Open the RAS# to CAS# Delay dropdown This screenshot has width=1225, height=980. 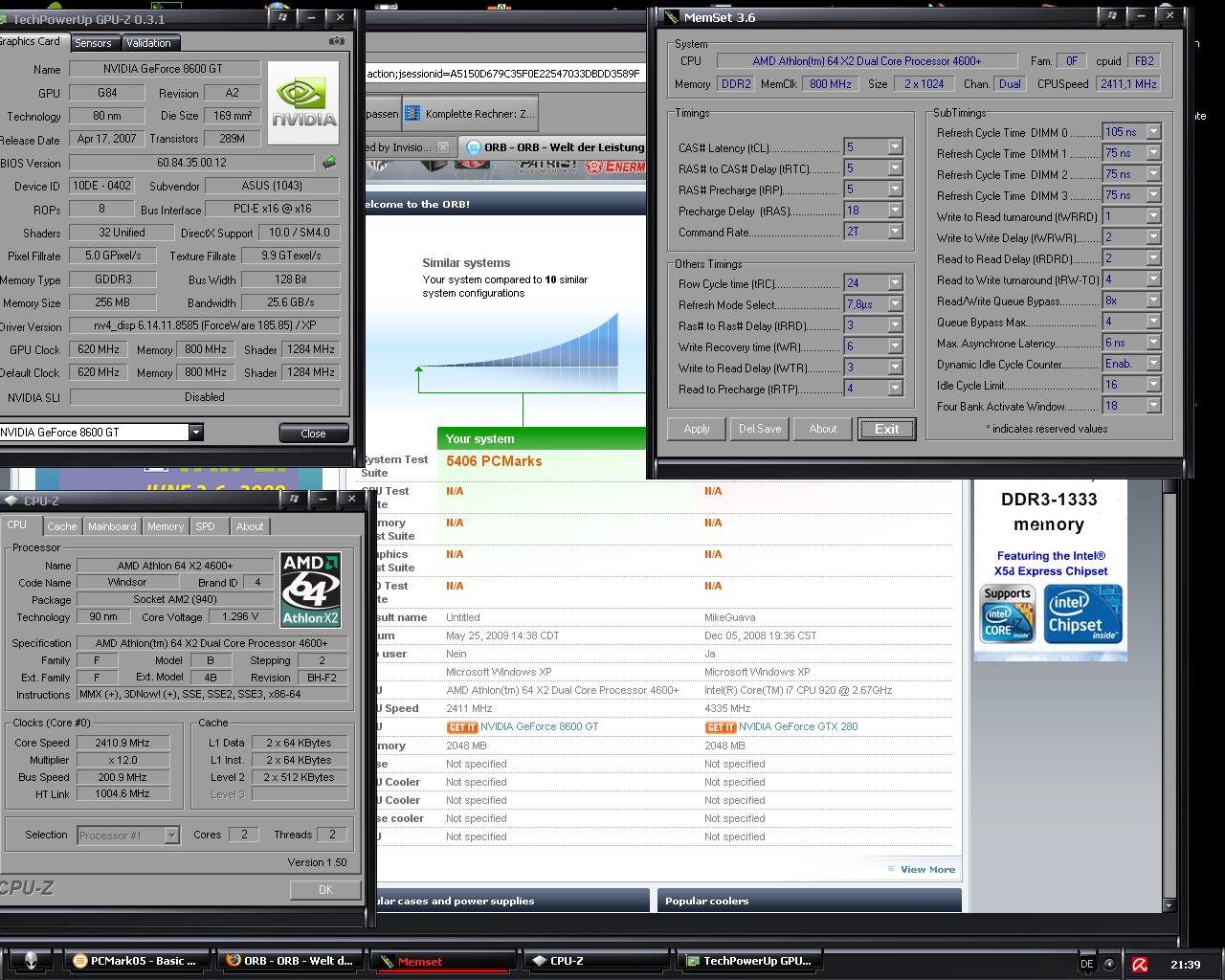click(x=895, y=168)
